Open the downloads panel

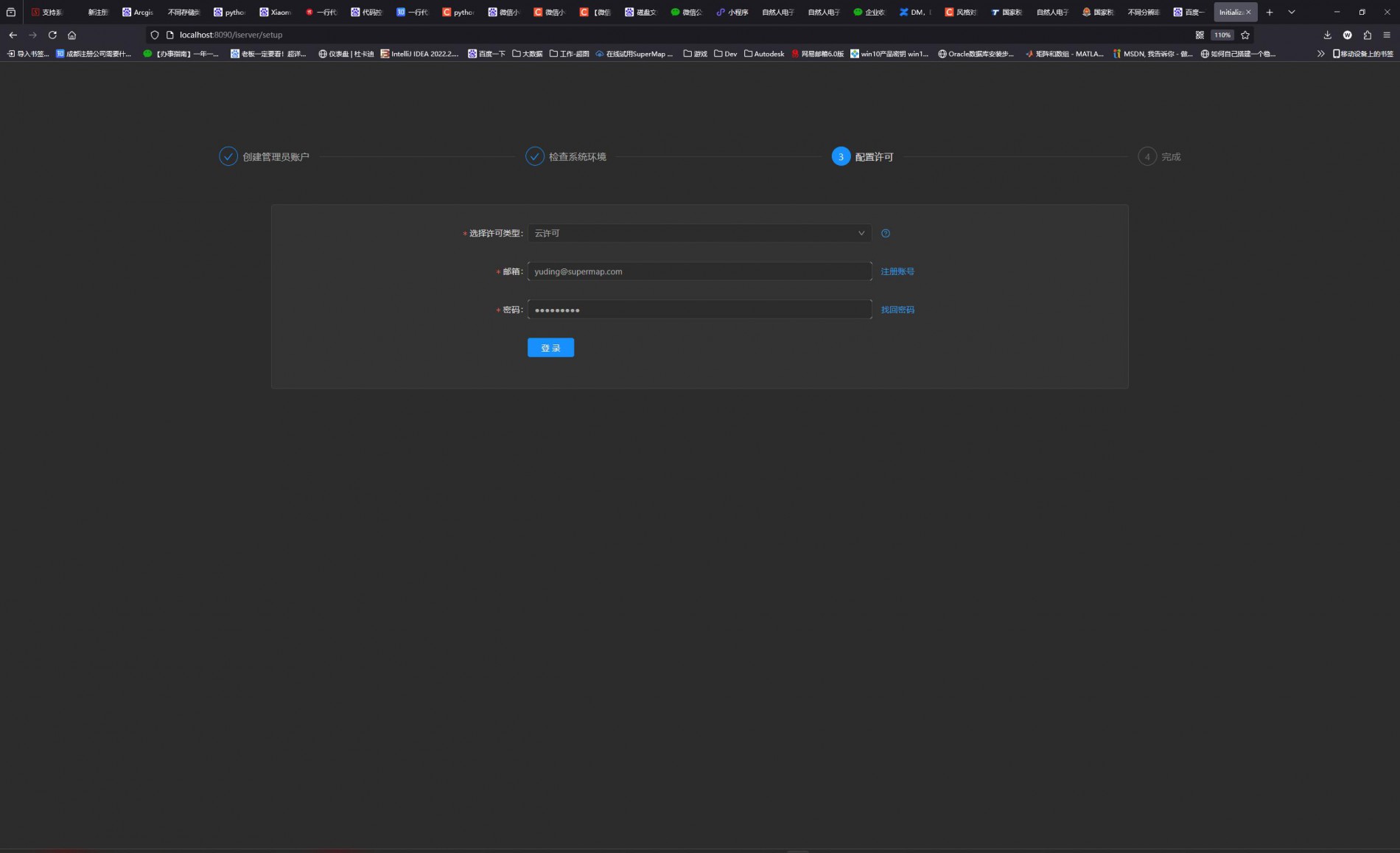click(x=1327, y=35)
